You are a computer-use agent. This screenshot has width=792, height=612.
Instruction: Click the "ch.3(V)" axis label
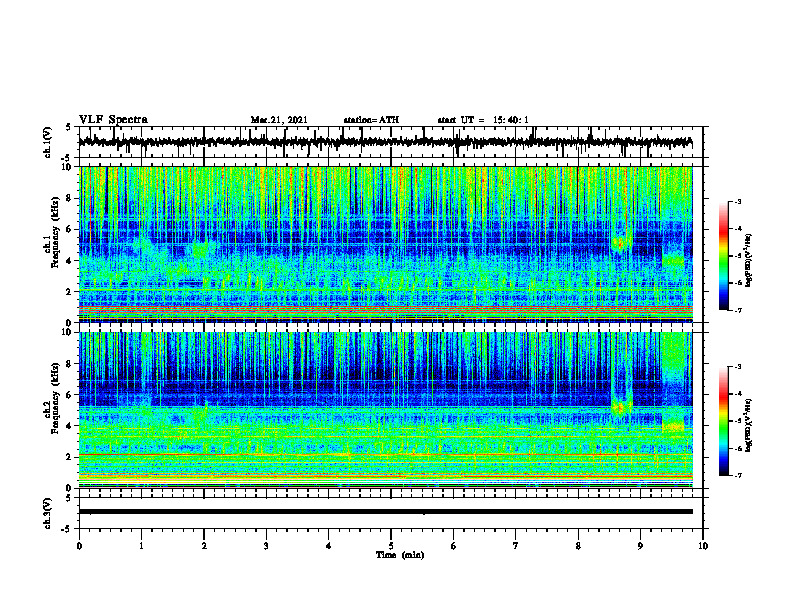(48, 514)
